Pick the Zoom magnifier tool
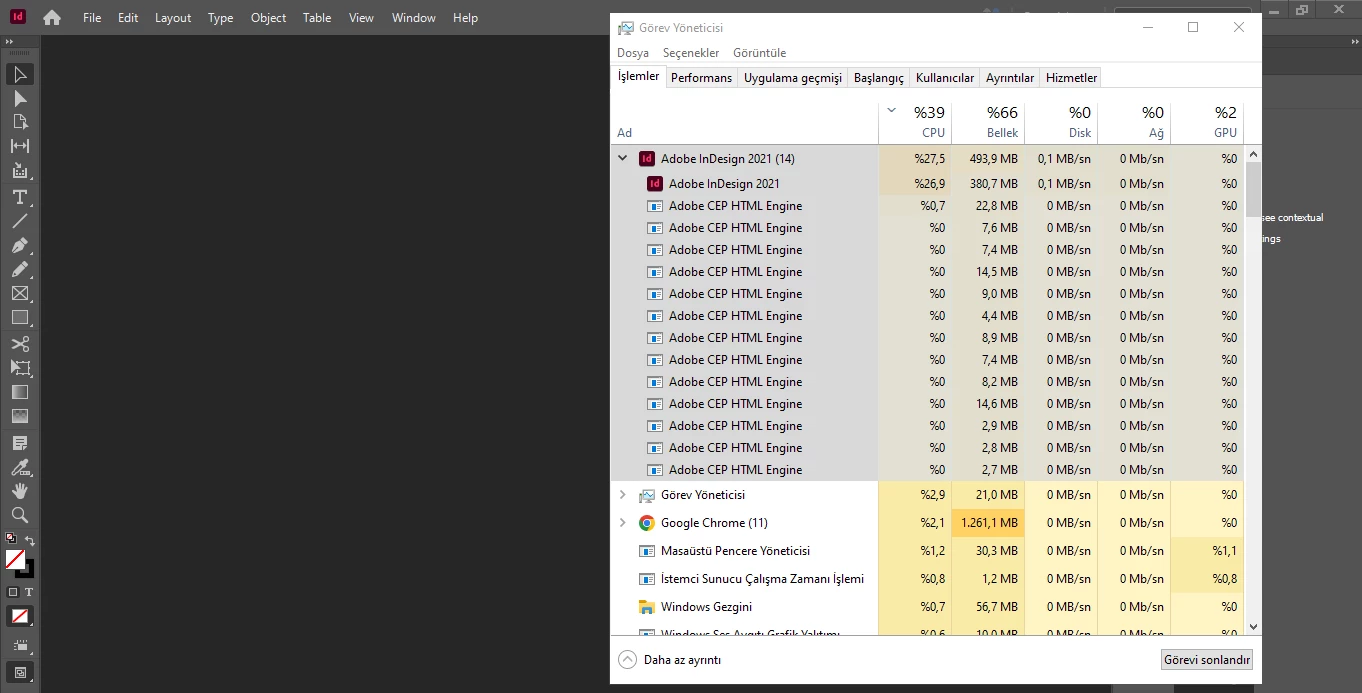 (x=20, y=515)
